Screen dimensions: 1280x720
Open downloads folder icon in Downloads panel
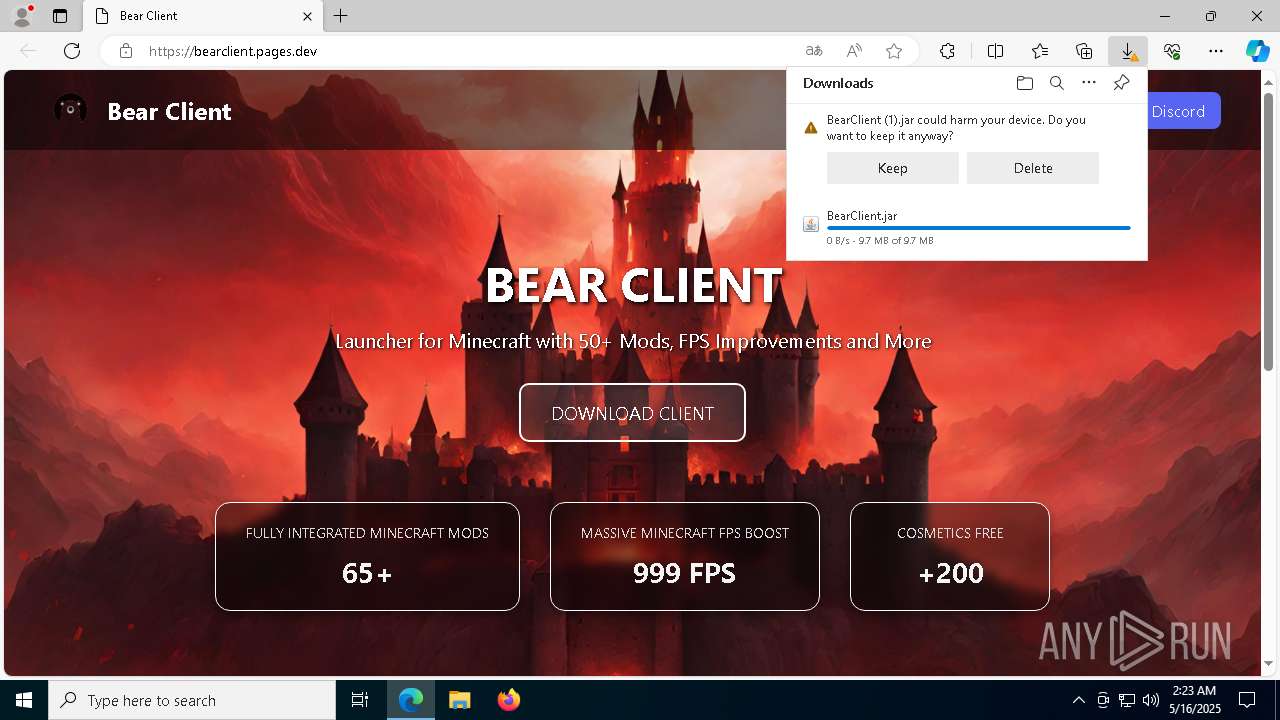tap(1025, 83)
